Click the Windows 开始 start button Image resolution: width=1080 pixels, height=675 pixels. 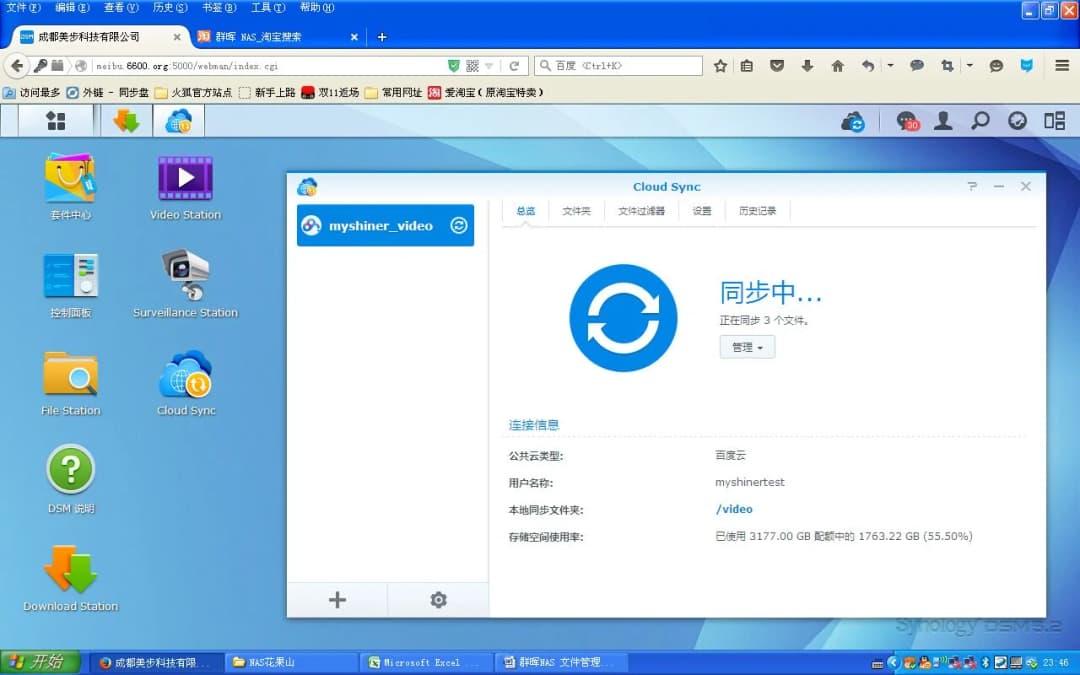[x=40, y=663]
